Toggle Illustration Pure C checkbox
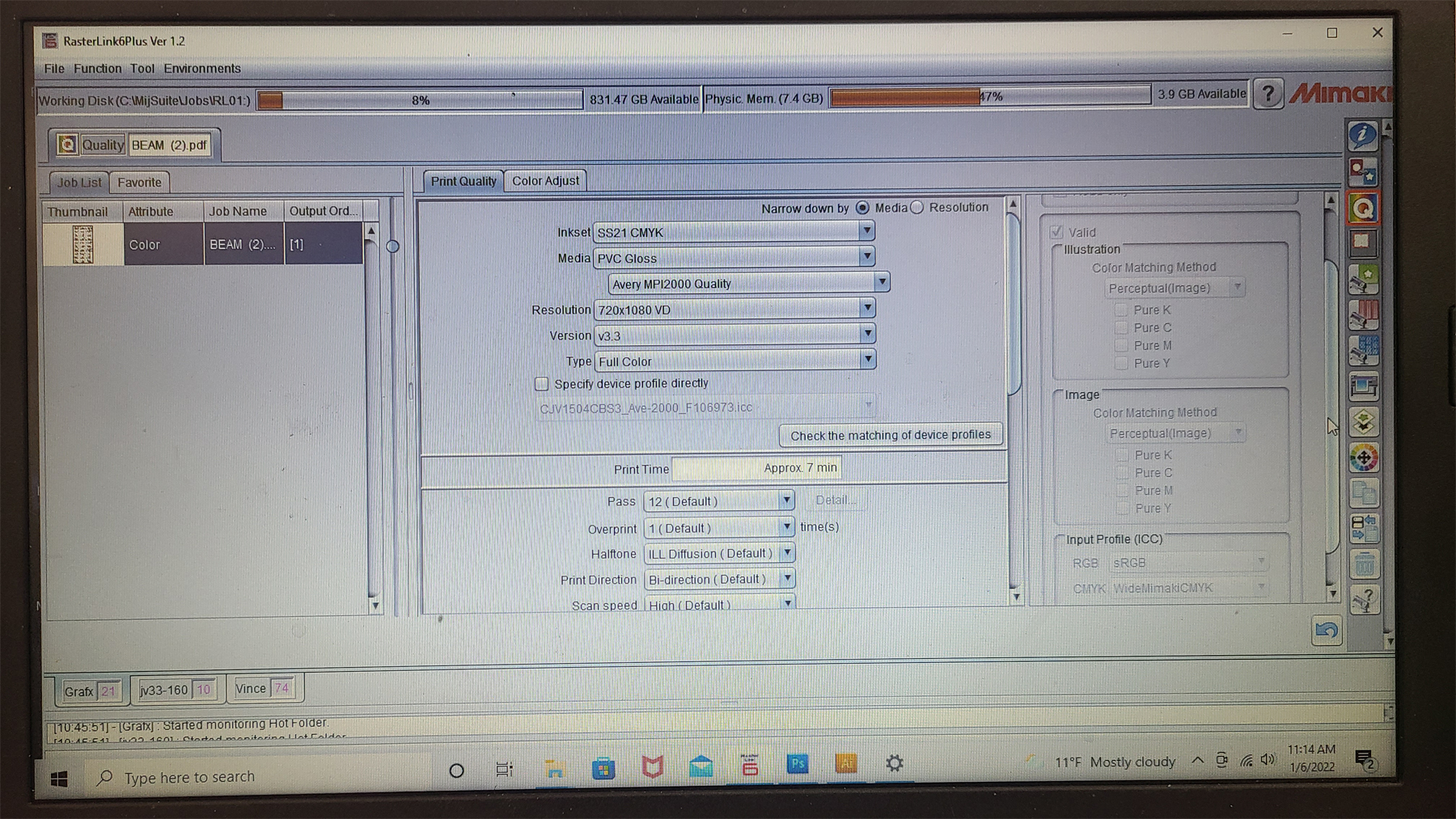 coord(1121,327)
